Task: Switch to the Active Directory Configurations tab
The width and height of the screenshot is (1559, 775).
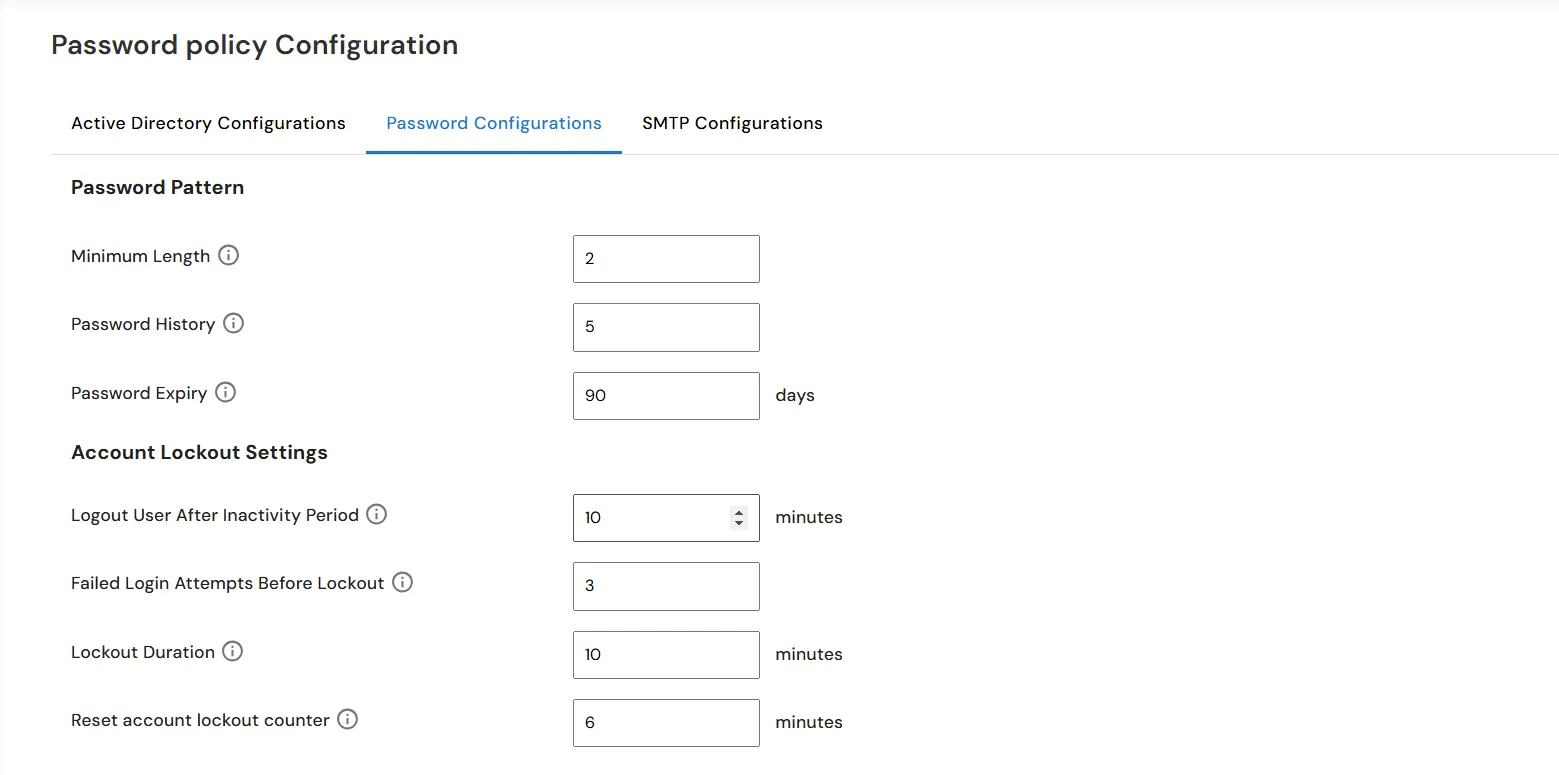Action: click(207, 122)
